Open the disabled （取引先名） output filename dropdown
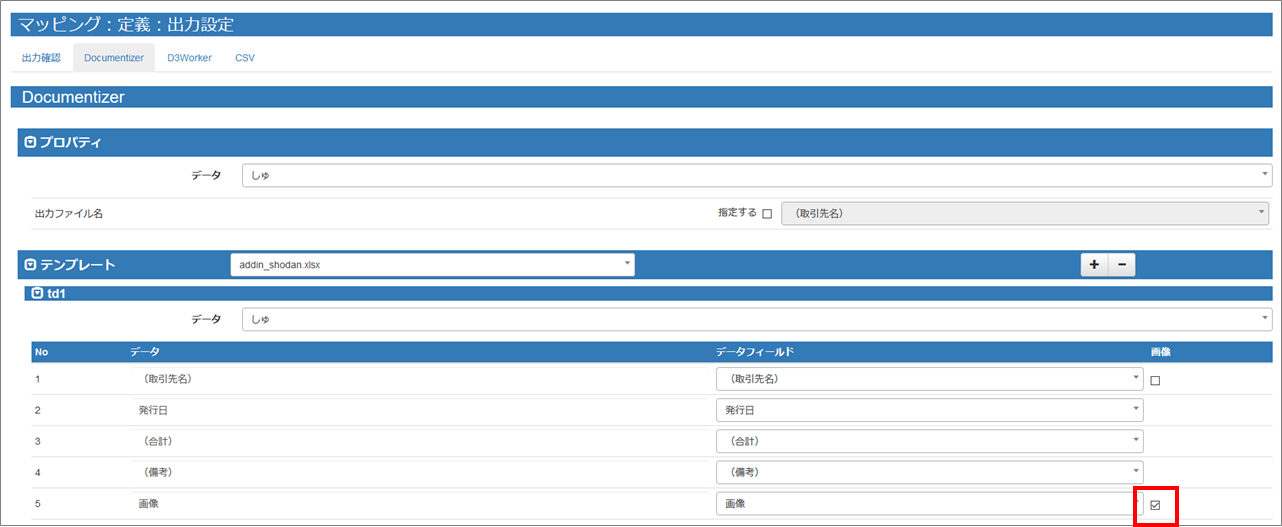Image resolution: width=1282 pixels, height=527 pixels. coord(1024,214)
